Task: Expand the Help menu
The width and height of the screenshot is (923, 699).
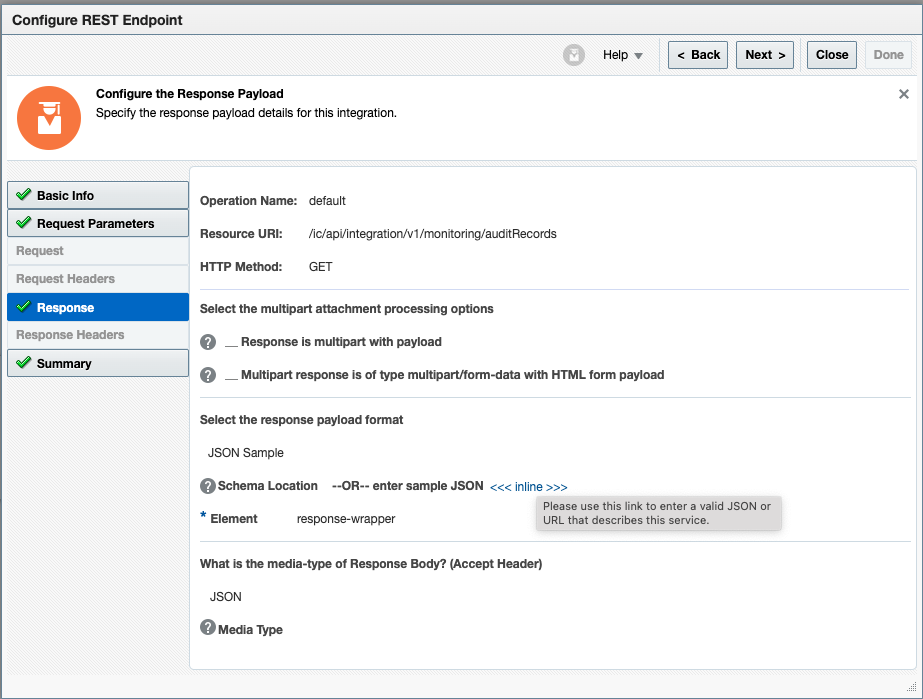Action: 622,55
